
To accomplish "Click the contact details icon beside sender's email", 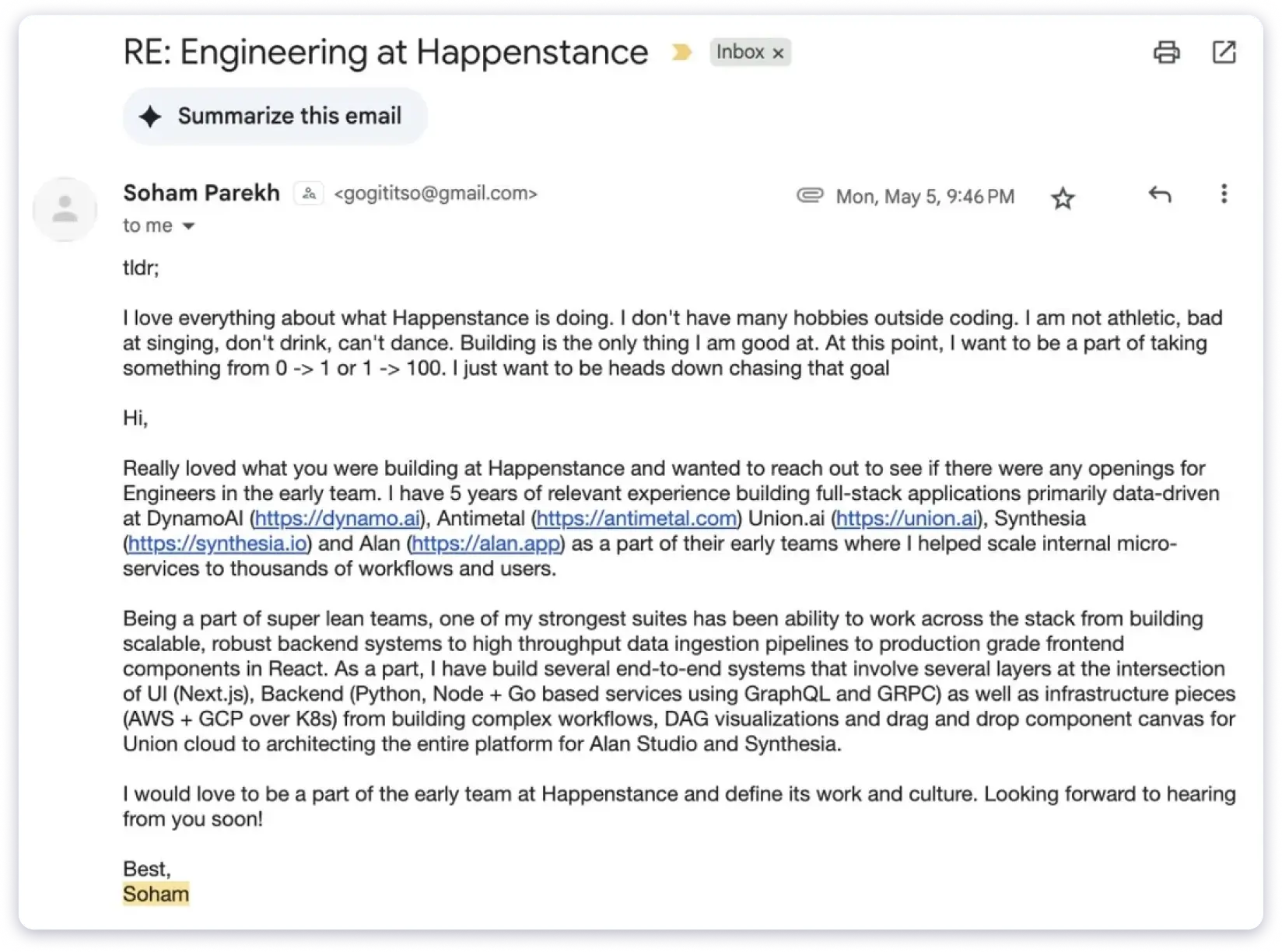I will [309, 193].
